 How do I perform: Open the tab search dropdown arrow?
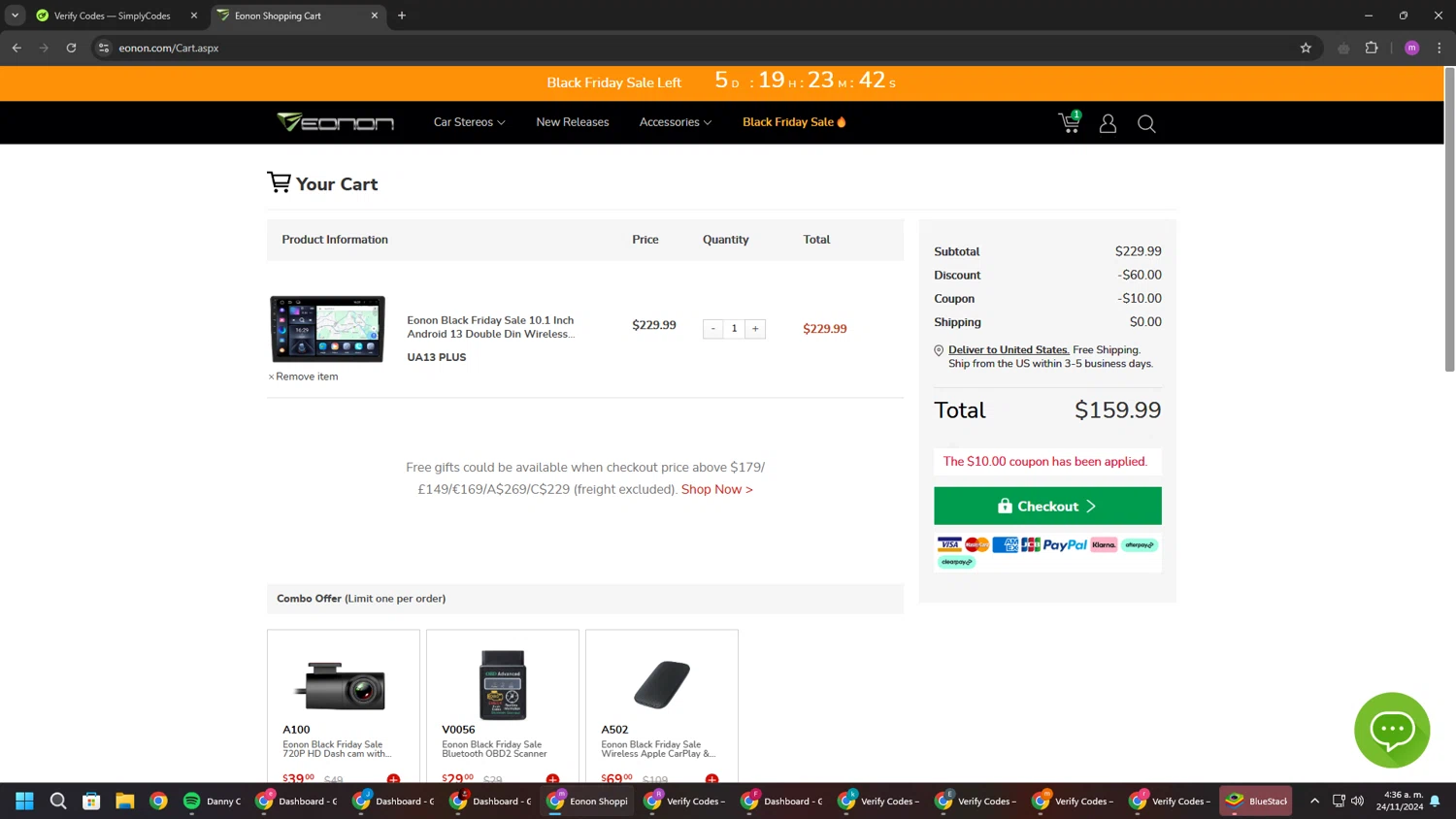point(15,16)
